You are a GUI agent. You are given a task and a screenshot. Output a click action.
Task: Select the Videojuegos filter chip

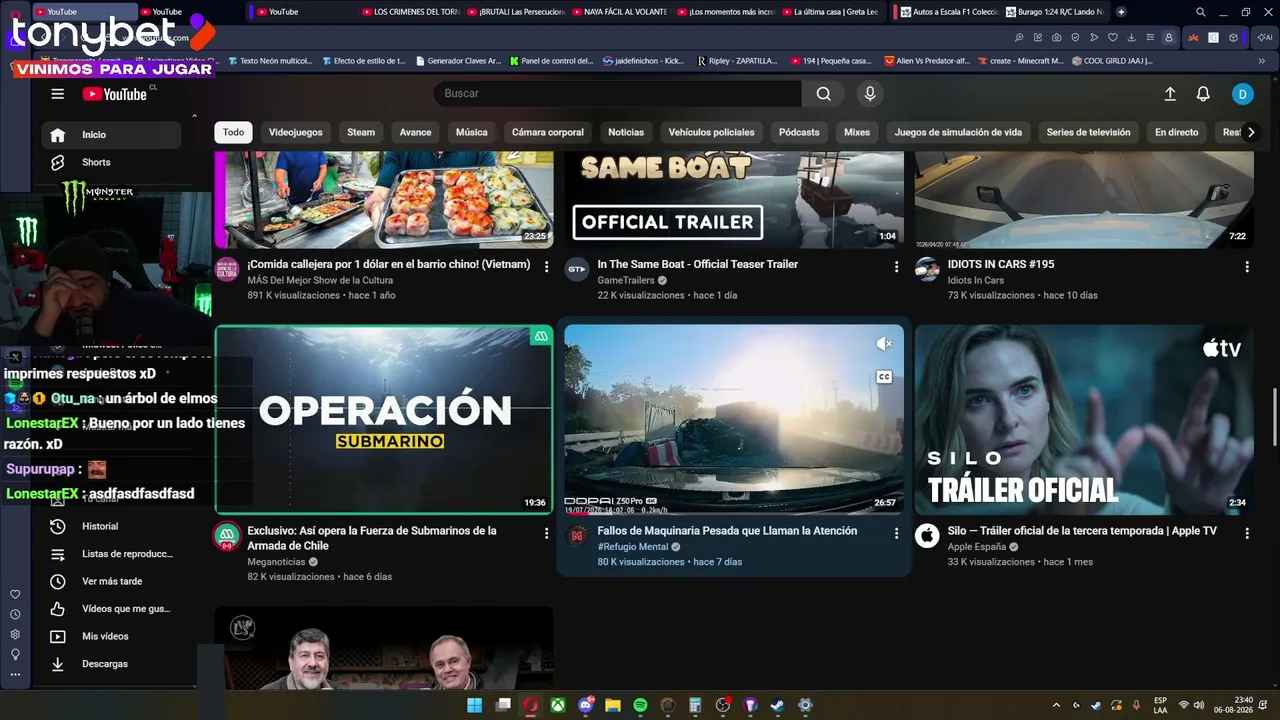[296, 132]
